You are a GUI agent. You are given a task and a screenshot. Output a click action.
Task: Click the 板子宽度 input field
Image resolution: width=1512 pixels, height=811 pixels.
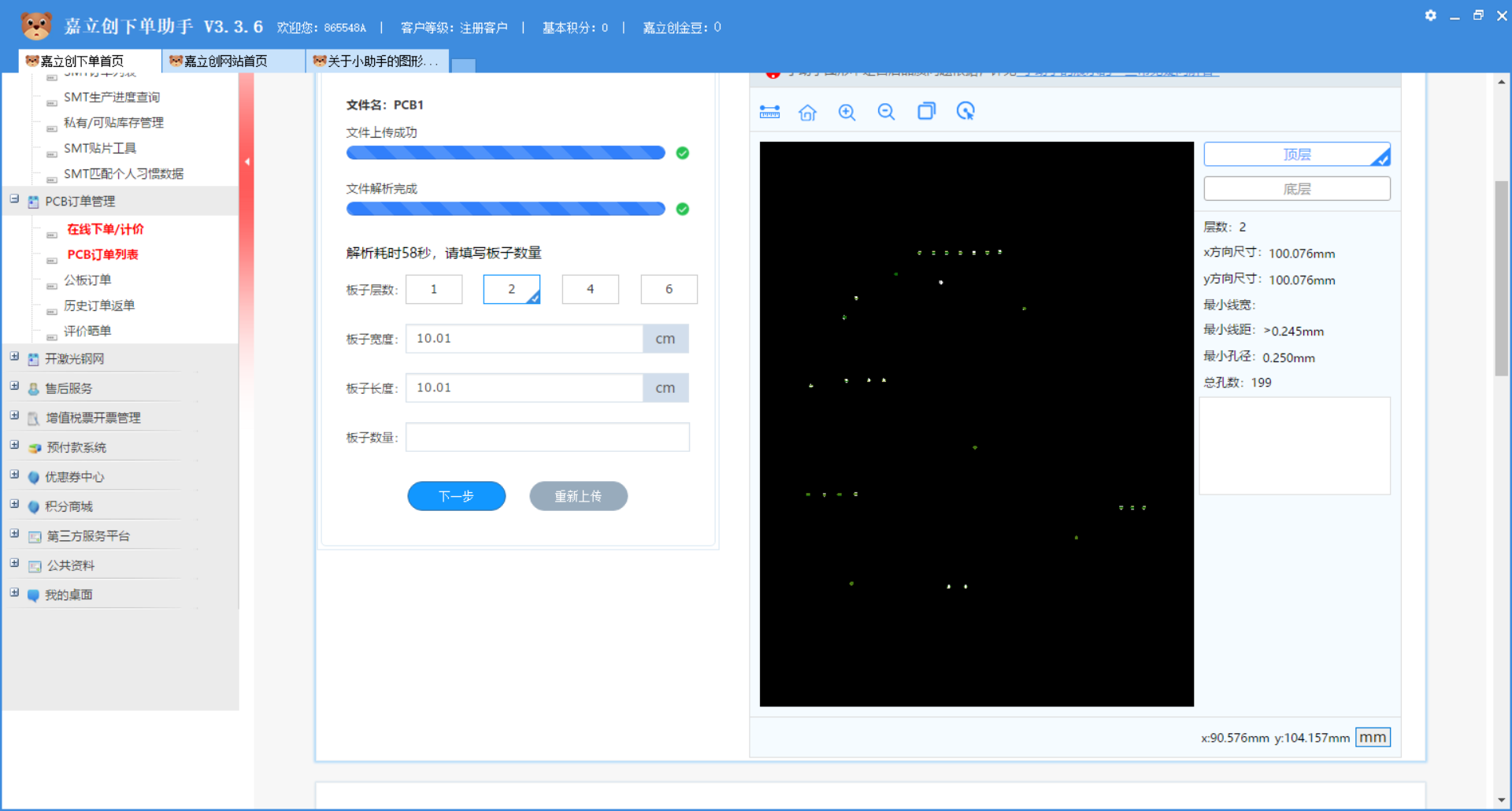524,339
